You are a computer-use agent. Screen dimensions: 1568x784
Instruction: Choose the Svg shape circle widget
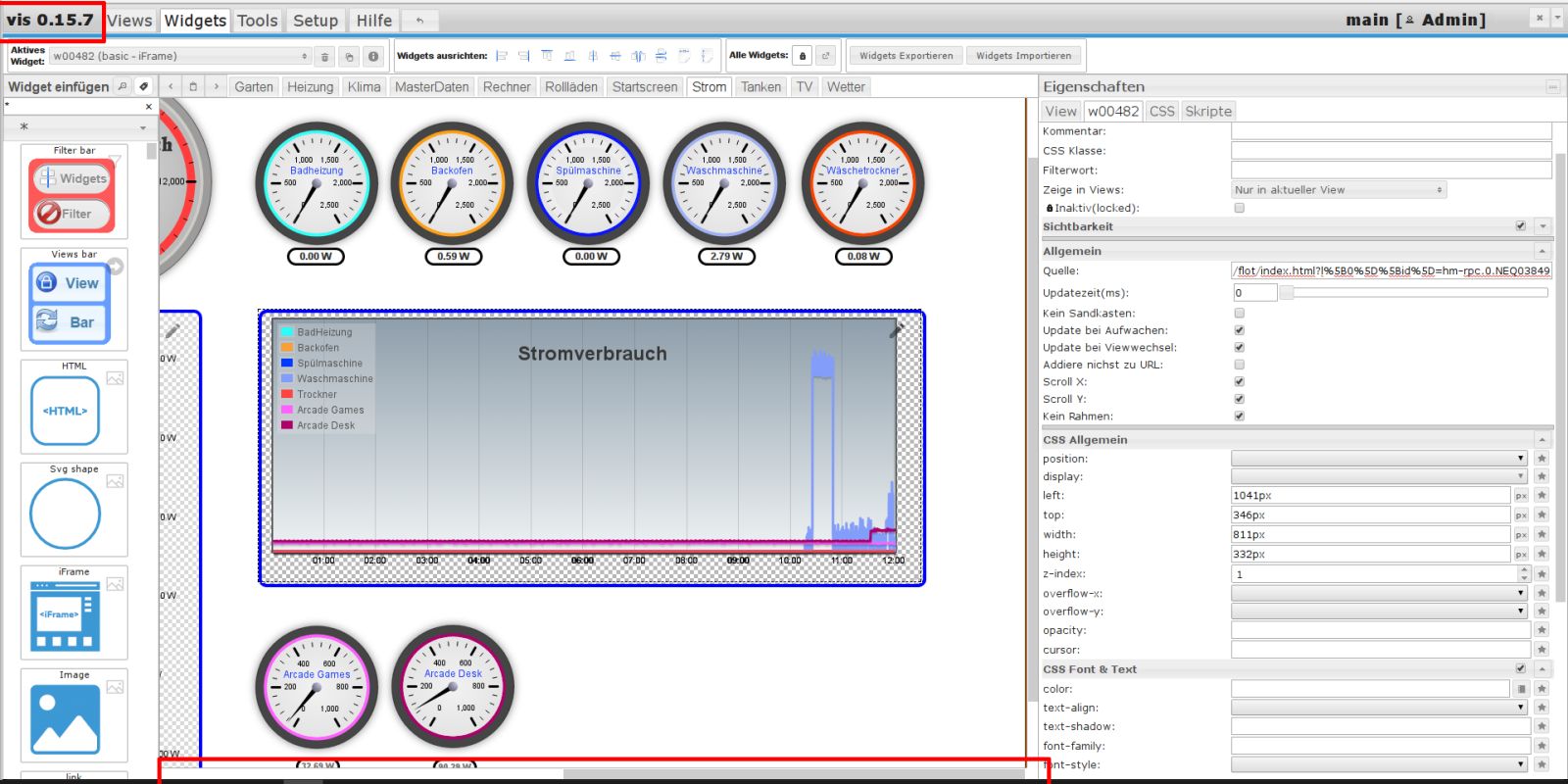(x=74, y=510)
